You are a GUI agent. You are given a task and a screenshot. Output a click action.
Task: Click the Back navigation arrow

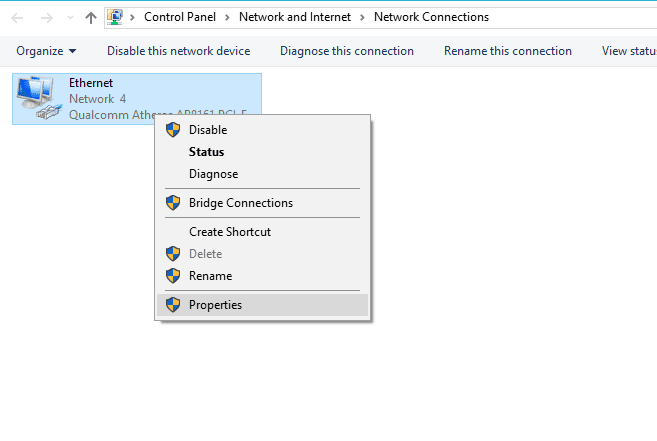tap(17, 18)
